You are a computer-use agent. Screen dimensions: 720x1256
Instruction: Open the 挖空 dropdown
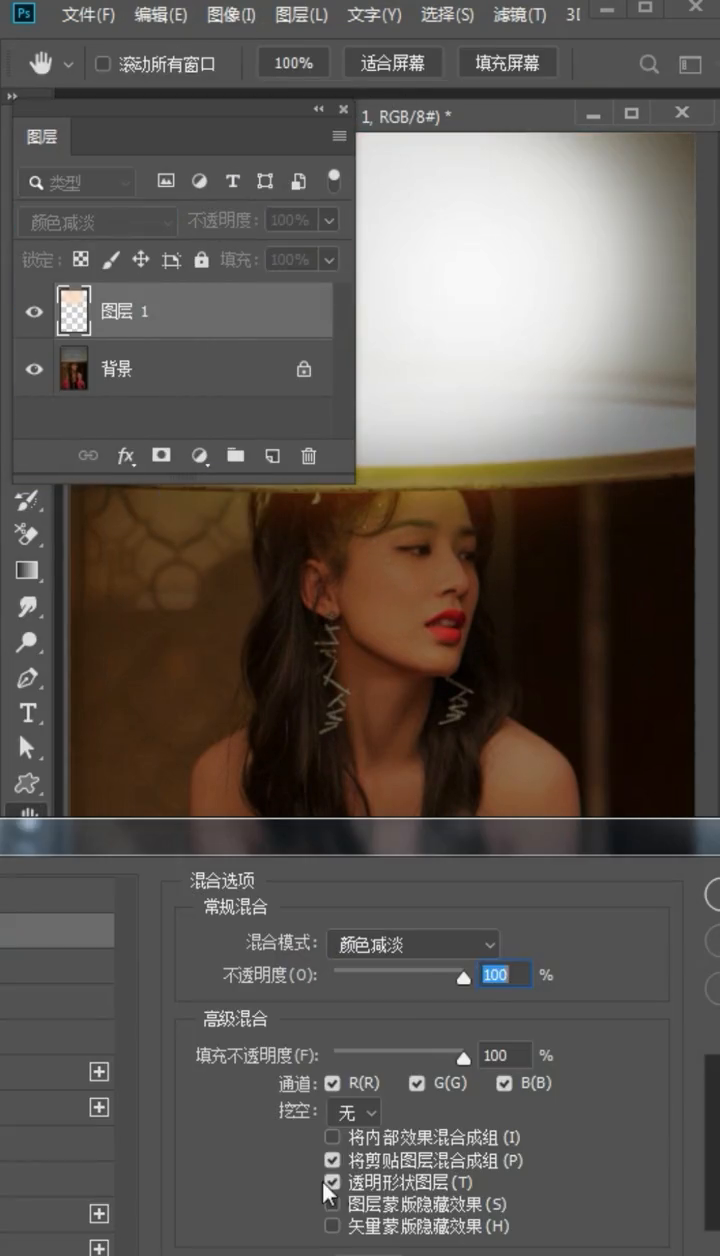tap(354, 1112)
